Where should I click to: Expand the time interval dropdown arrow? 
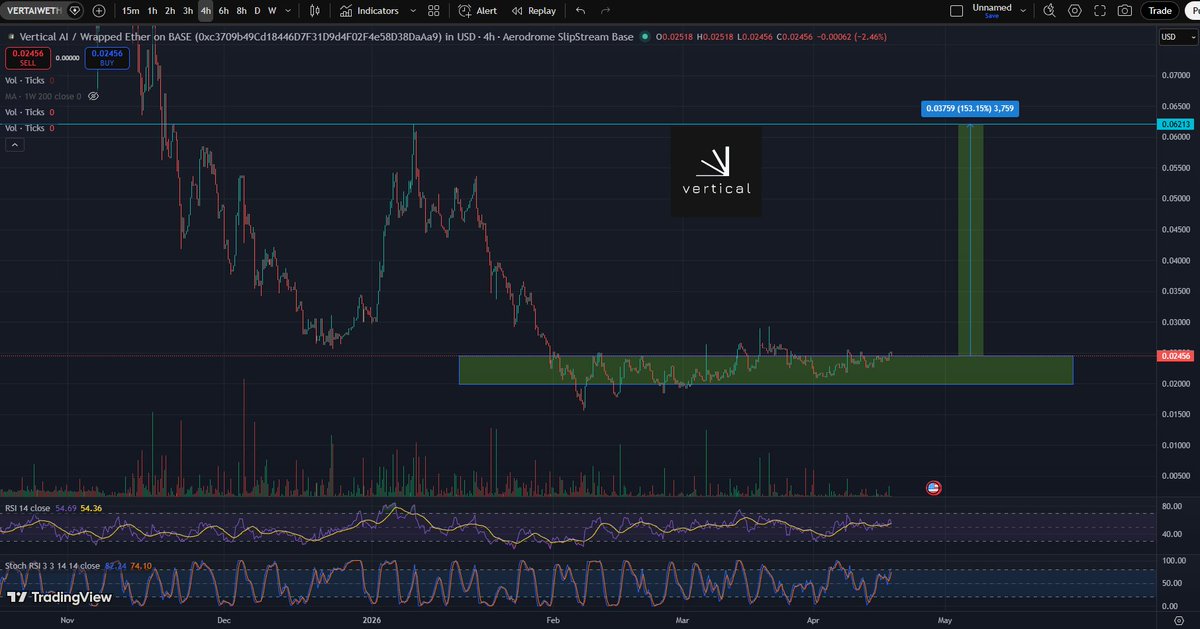pyautogui.click(x=288, y=11)
